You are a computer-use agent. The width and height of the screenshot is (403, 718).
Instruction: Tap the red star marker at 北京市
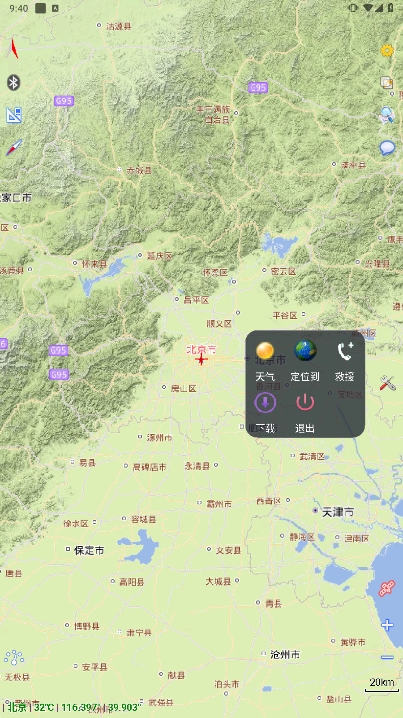pos(201,359)
